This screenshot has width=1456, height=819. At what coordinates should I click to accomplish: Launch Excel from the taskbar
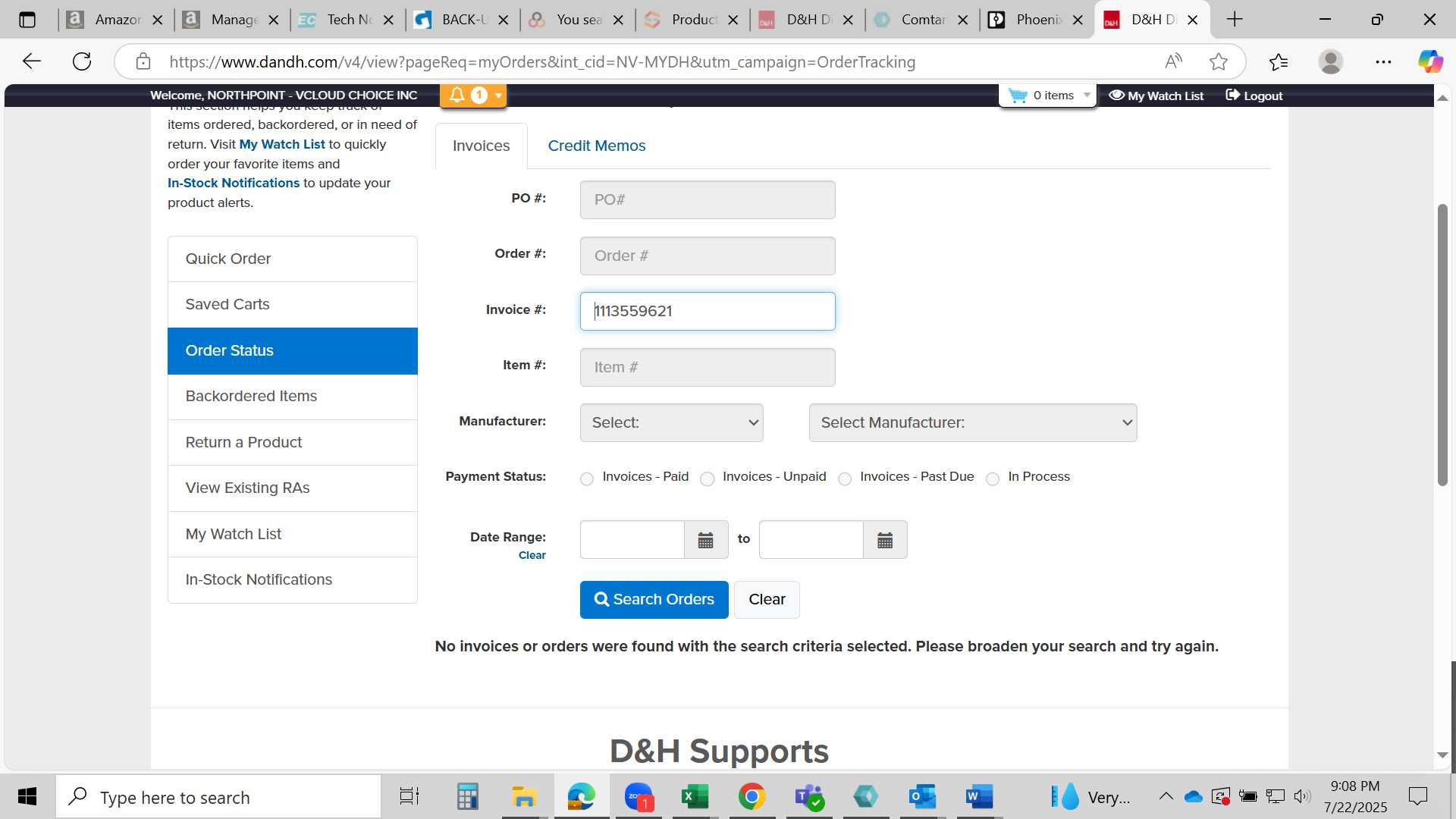point(695,797)
